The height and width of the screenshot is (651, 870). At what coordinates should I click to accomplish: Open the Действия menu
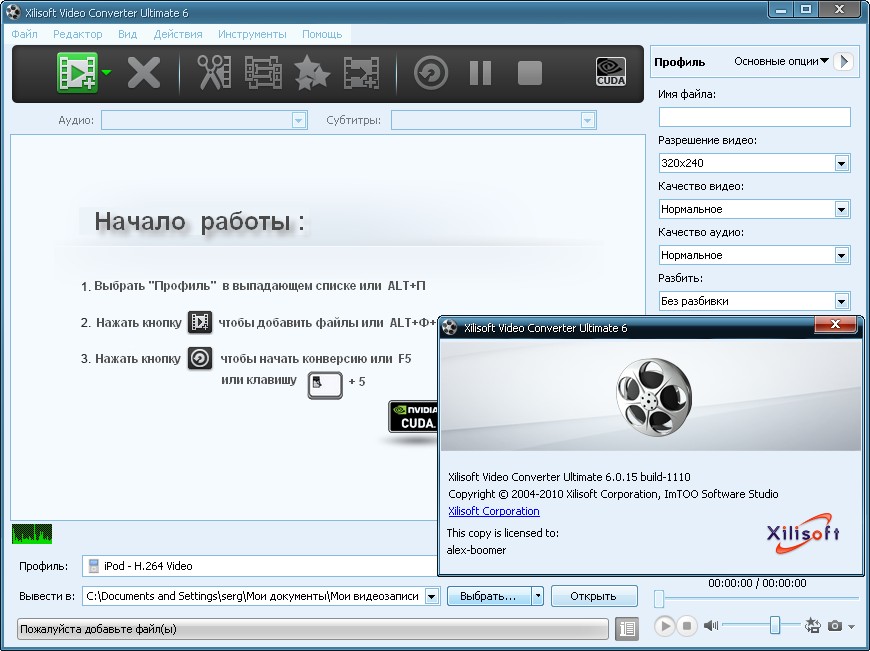[178, 34]
